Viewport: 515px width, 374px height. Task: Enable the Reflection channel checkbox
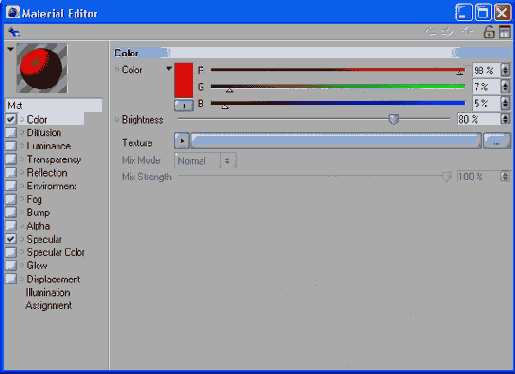[x=11, y=172]
